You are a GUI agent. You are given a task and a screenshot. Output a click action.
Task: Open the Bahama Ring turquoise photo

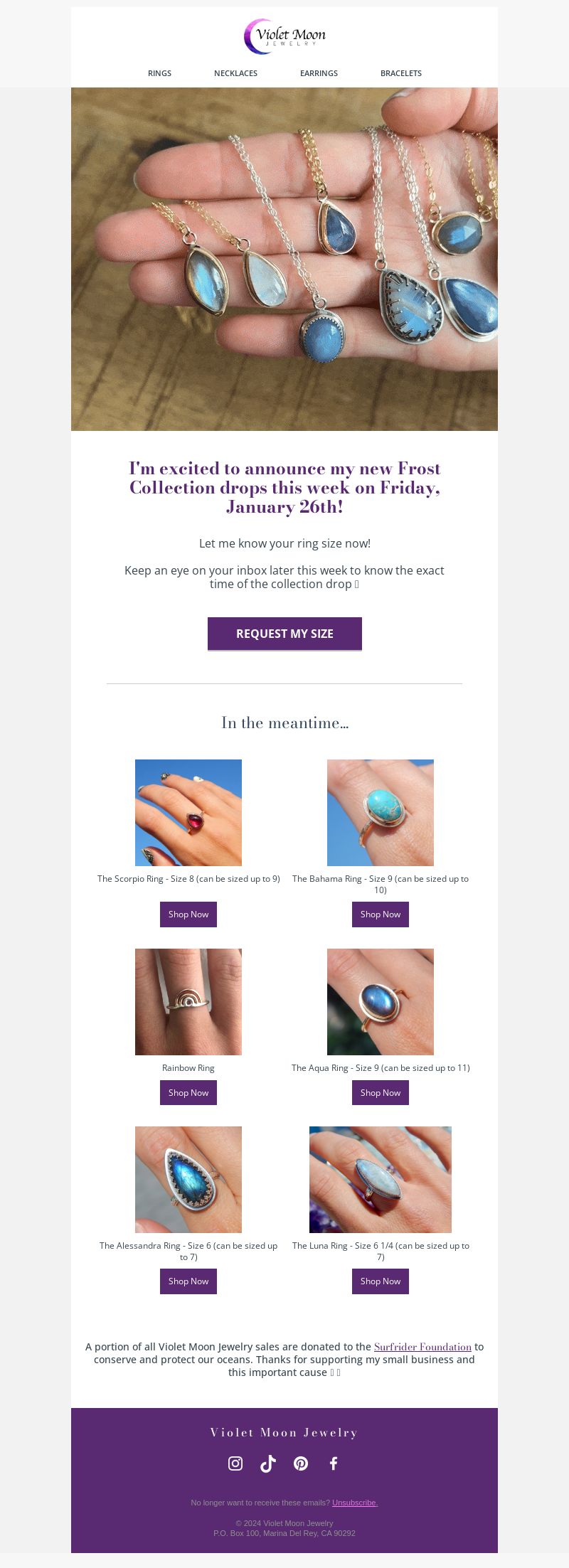tap(381, 813)
